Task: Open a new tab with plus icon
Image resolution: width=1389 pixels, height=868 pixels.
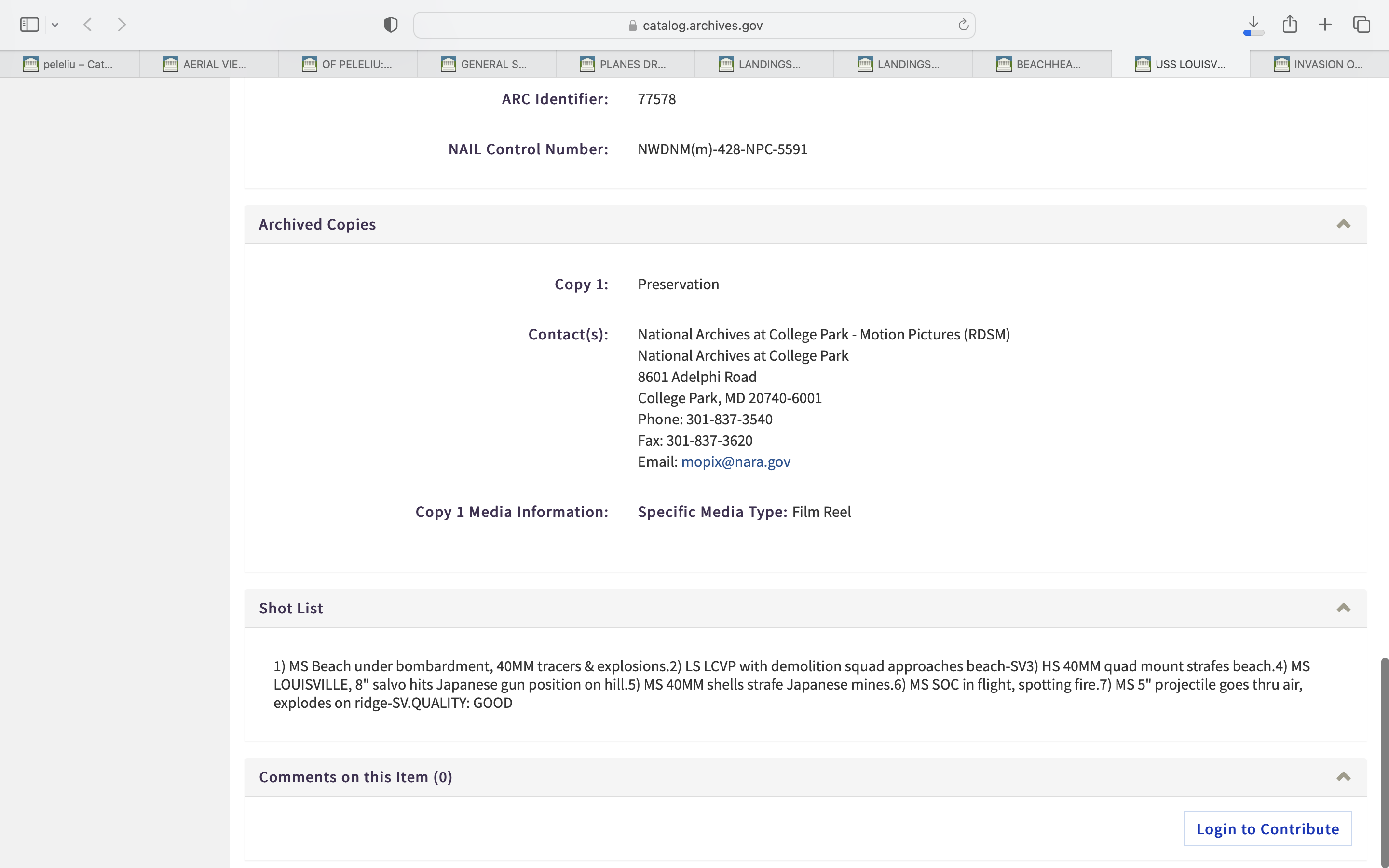Action: point(1325,25)
